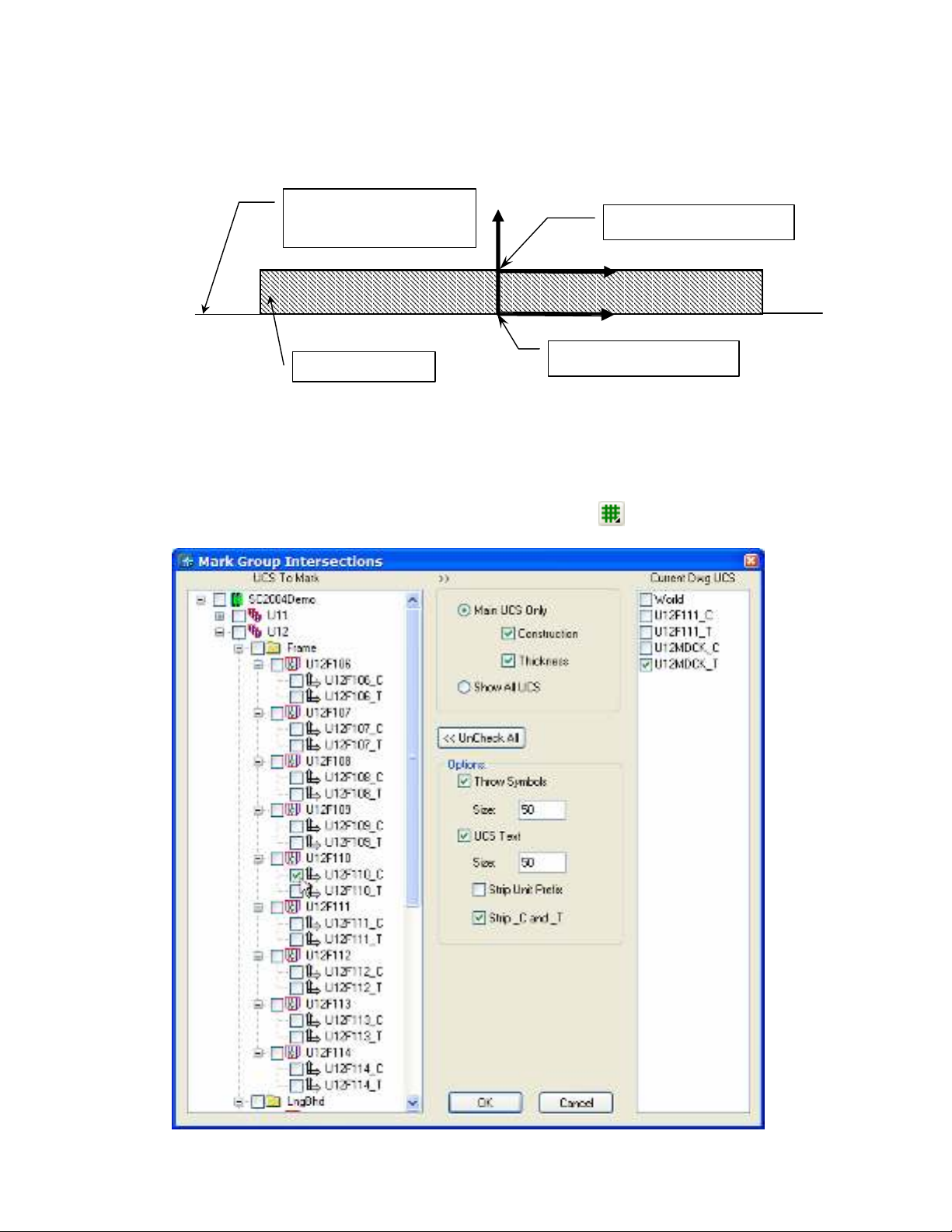Click the U12F106 frame group icon
Viewport: 952px width, 1232px height.
pos(293,664)
